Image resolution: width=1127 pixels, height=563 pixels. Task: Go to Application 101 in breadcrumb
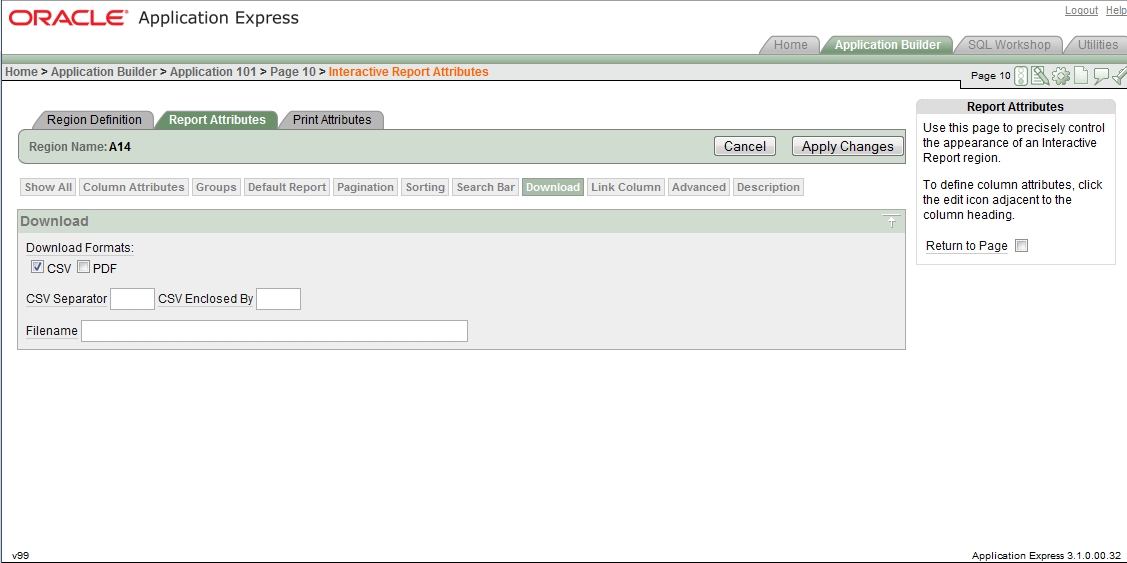(x=214, y=72)
